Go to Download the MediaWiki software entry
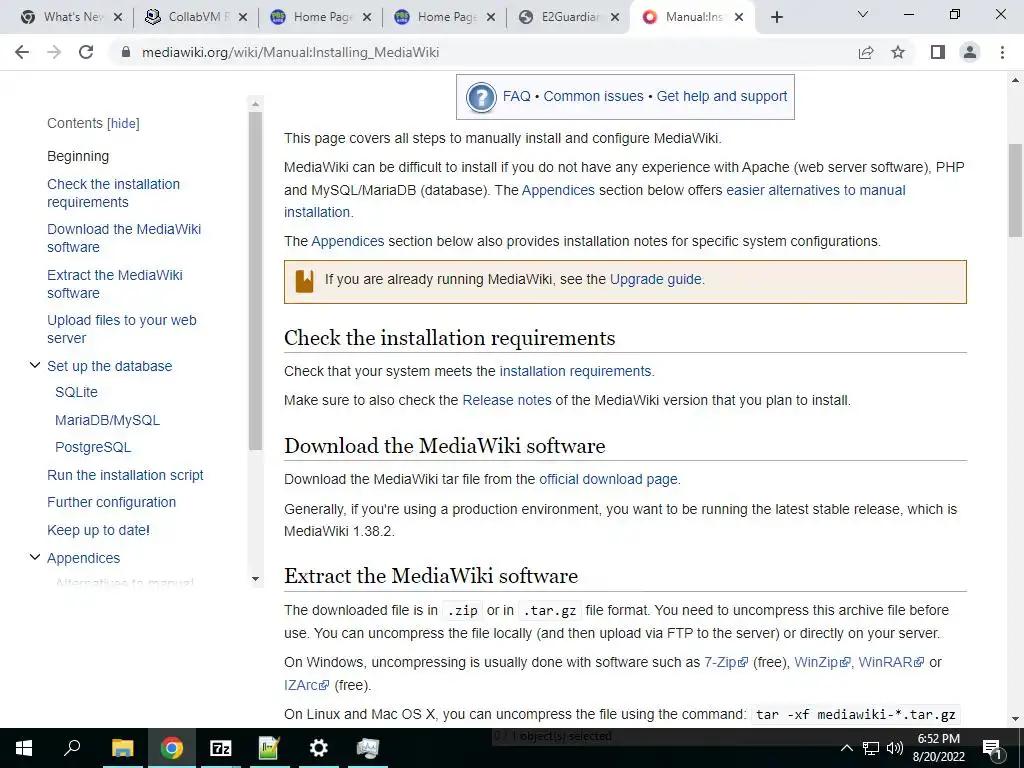The width and height of the screenshot is (1024, 768). click(124, 238)
